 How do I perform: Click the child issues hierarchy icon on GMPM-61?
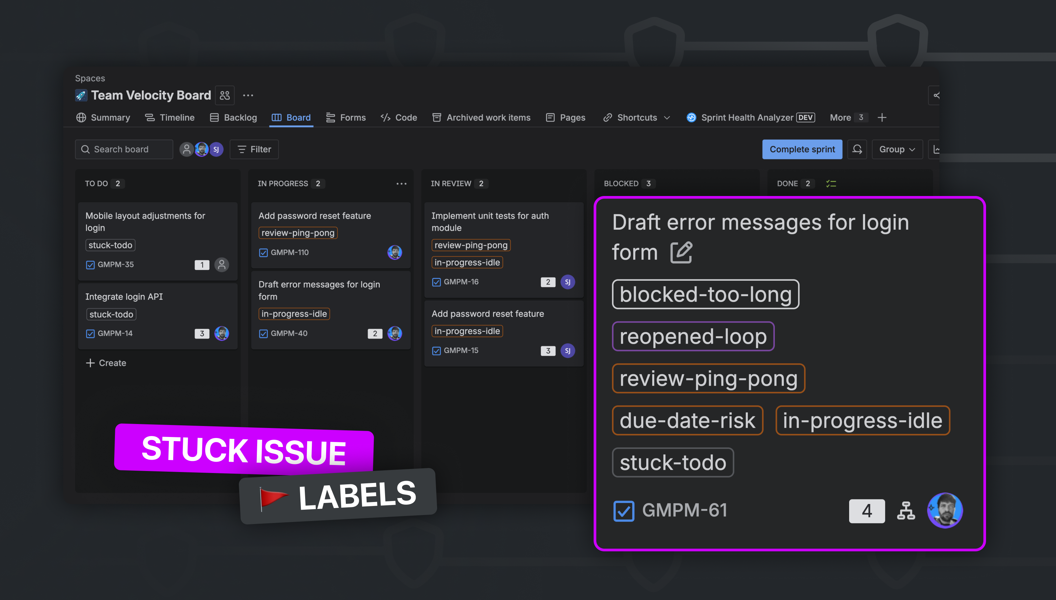(x=906, y=511)
